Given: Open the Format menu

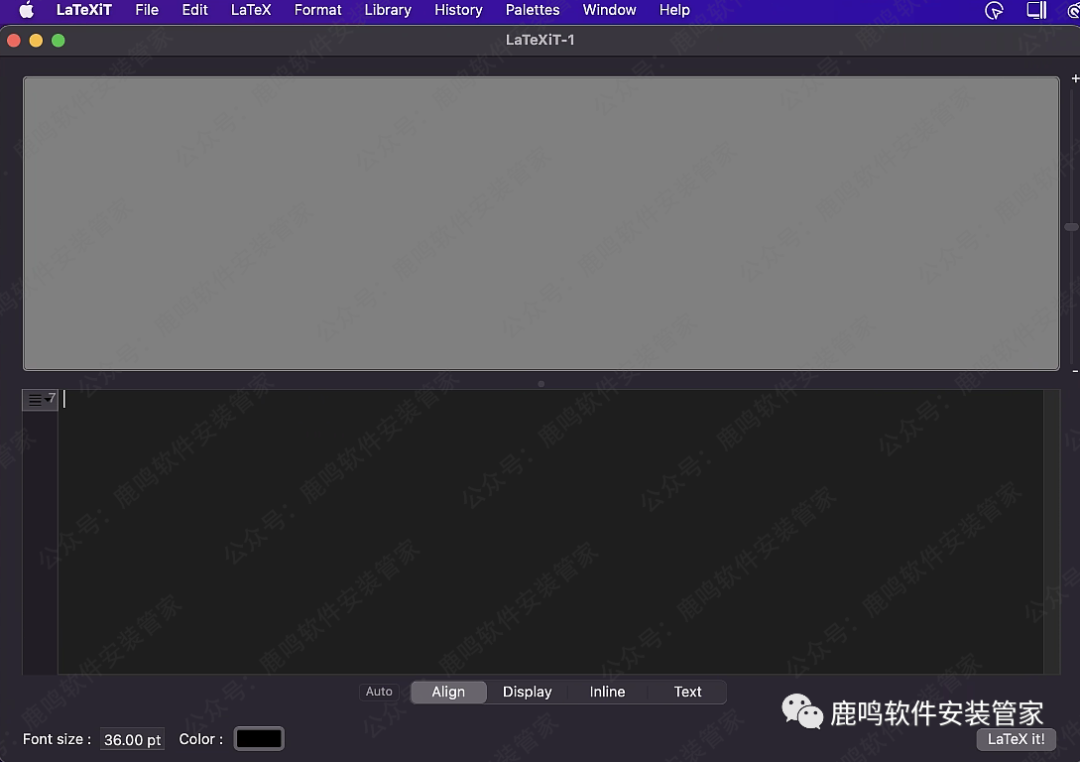Looking at the screenshot, I should pyautogui.click(x=318, y=10).
